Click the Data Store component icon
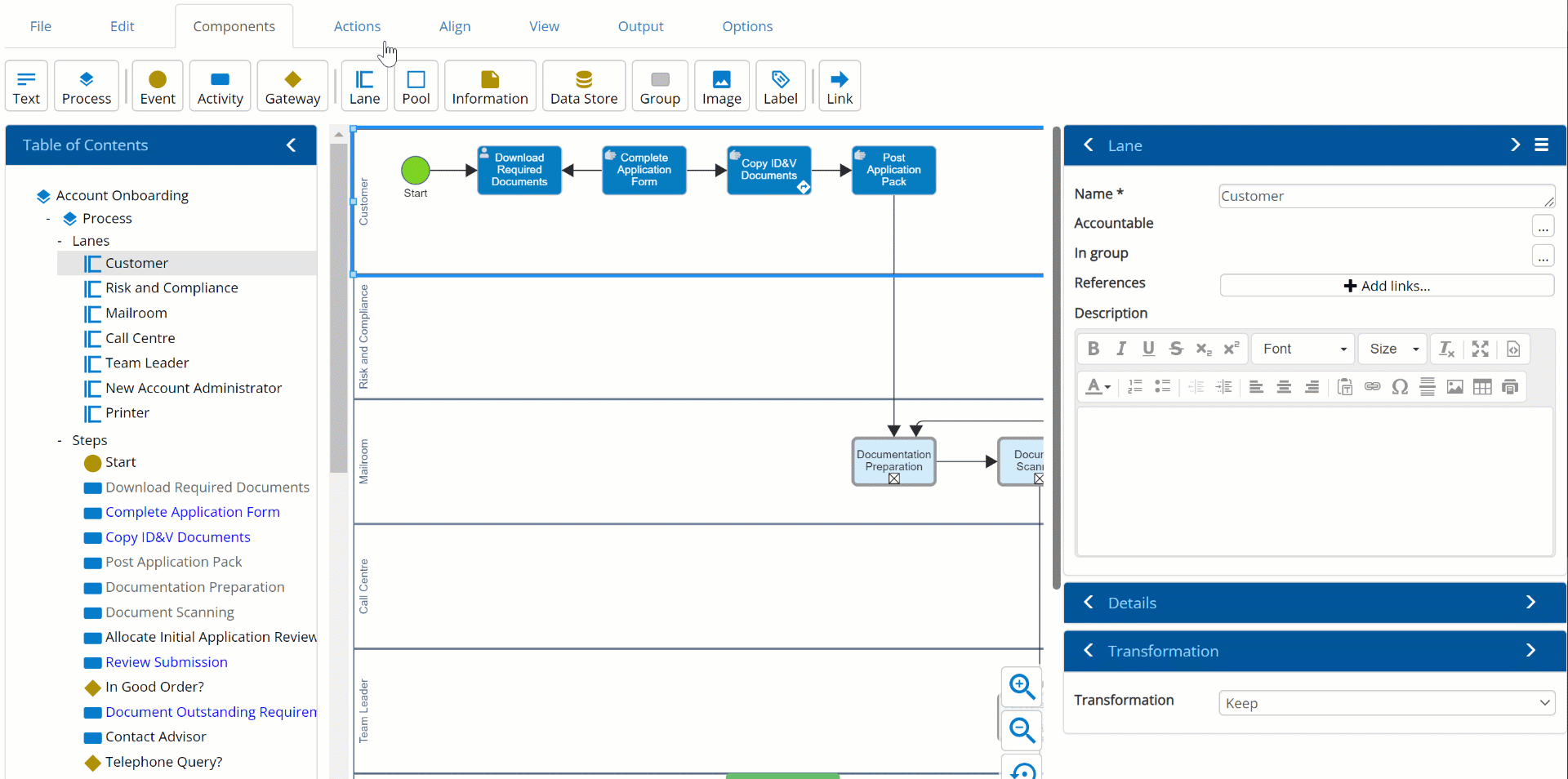The width and height of the screenshot is (1568, 779). coord(583,86)
